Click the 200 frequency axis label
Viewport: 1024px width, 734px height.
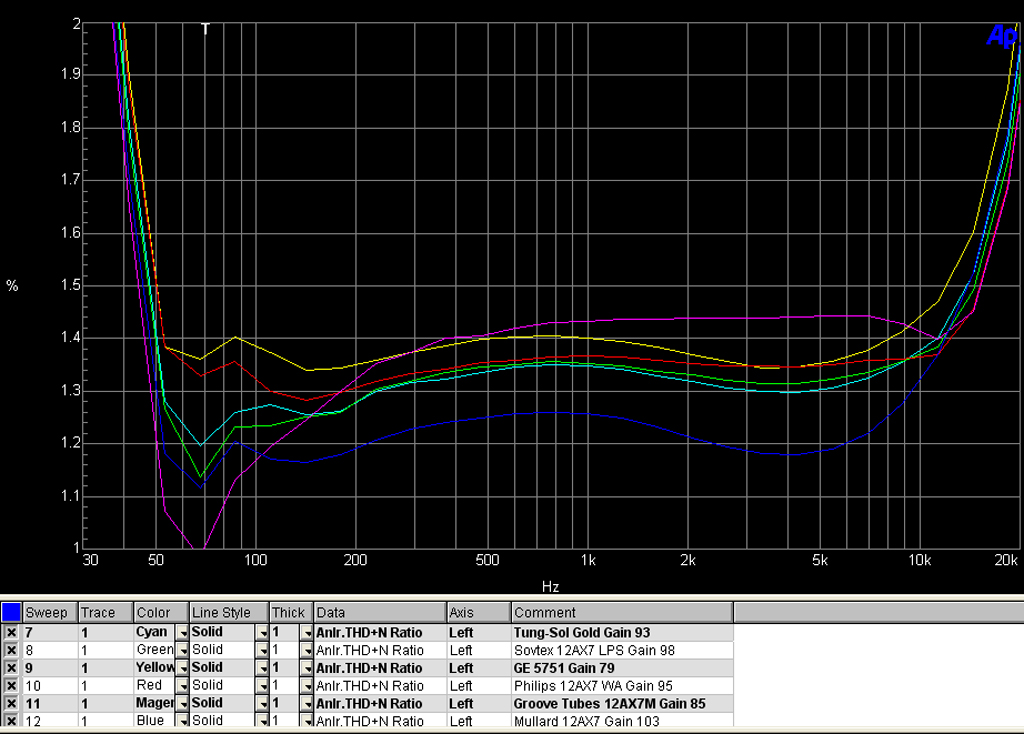[x=355, y=560]
